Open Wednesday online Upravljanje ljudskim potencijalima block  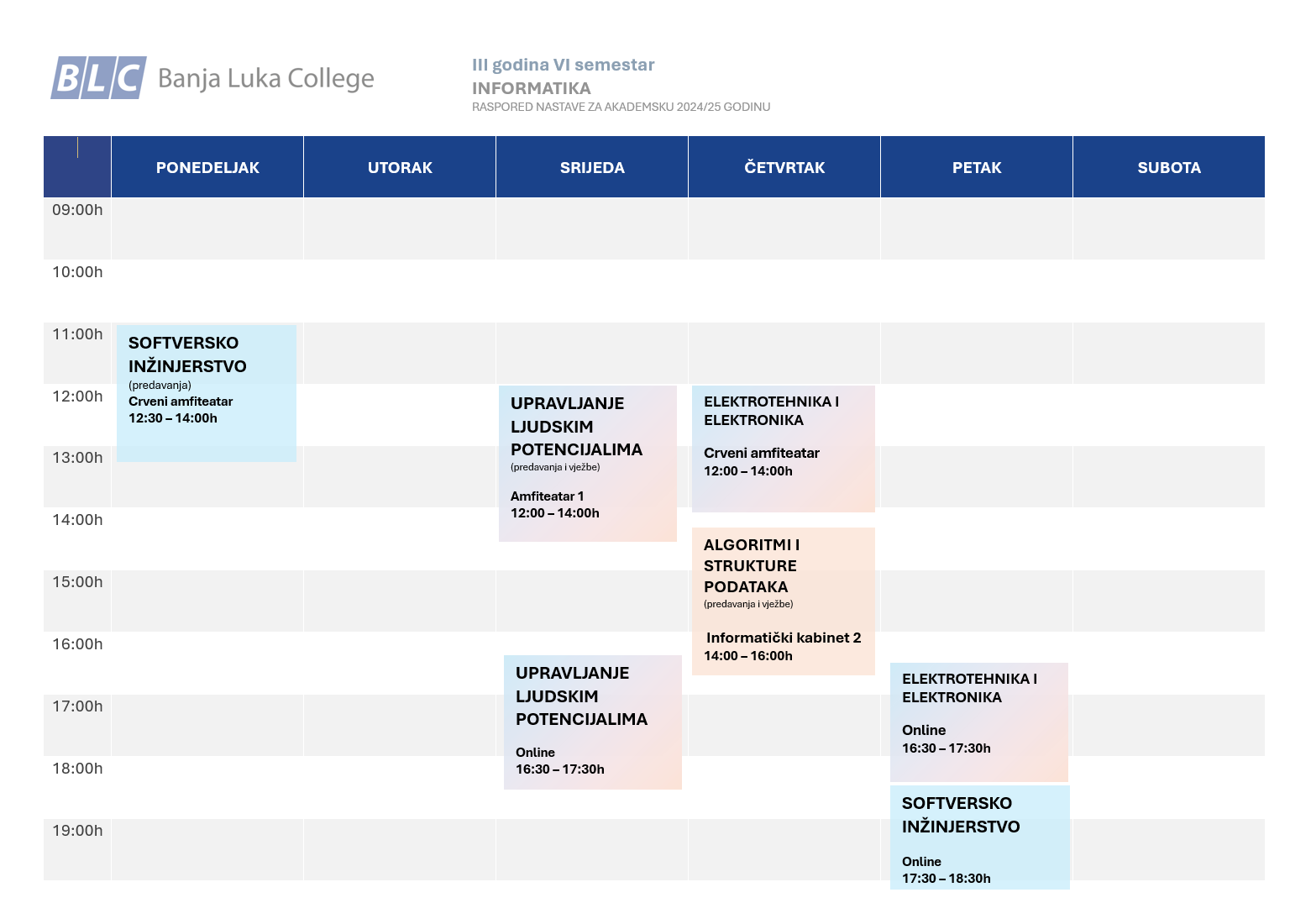[x=593, y=722]
